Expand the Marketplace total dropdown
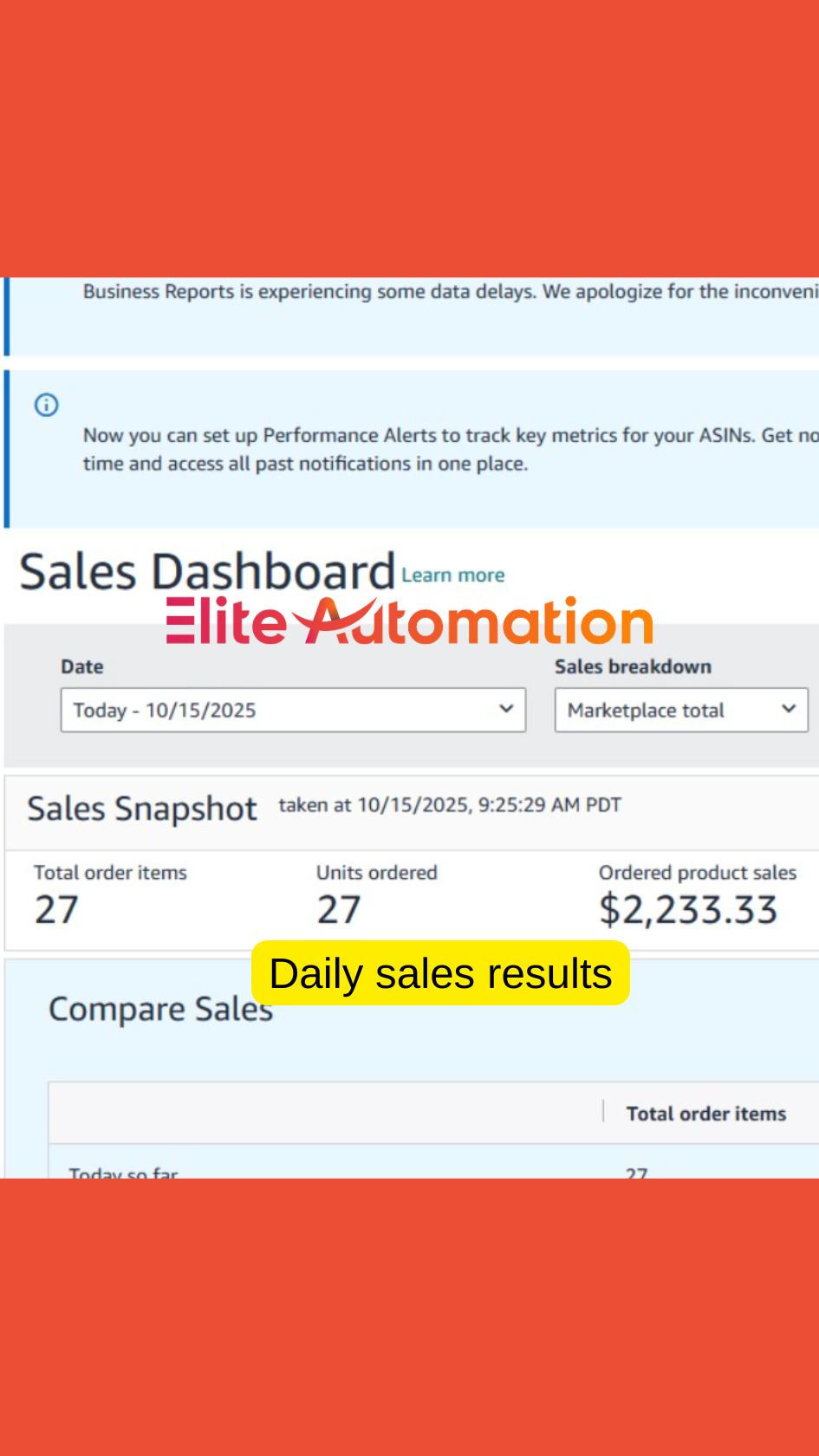Screen dimensions: 819x1456 point(681,710)
